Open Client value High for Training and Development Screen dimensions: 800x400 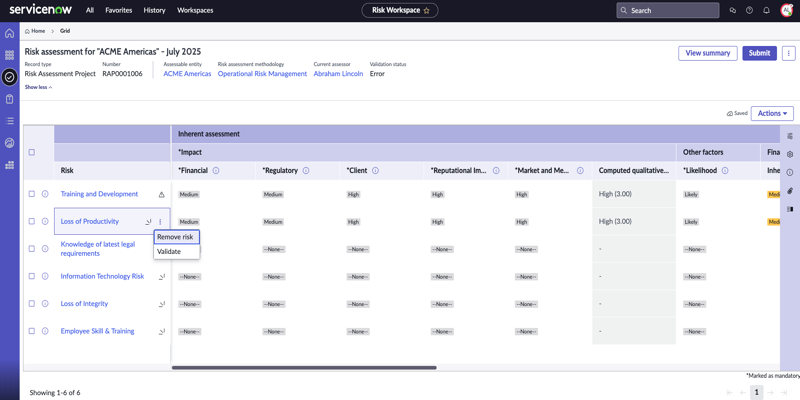point(353,194)
